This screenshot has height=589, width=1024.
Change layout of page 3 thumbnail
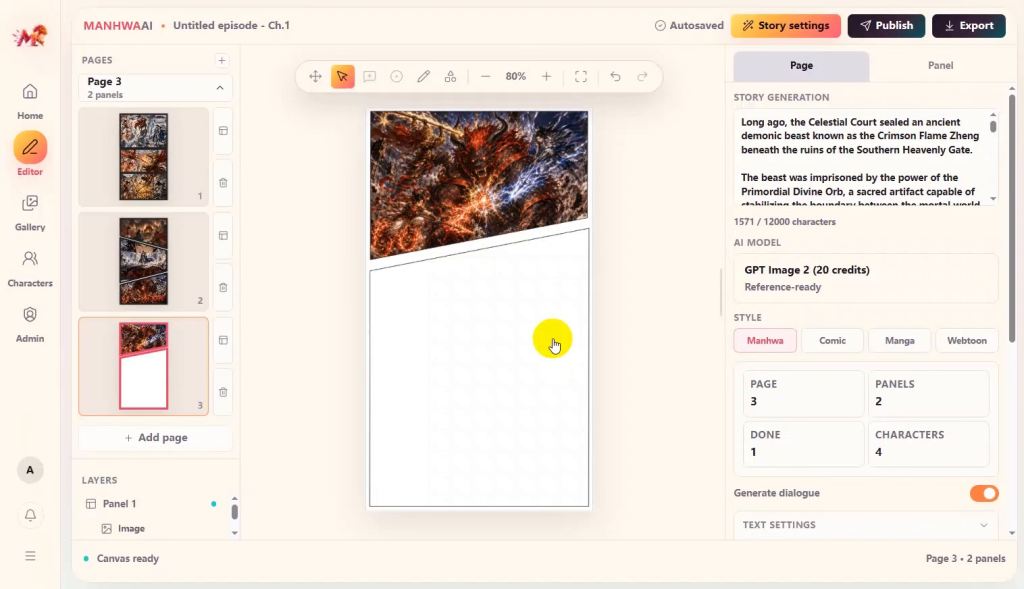point(223,340)
